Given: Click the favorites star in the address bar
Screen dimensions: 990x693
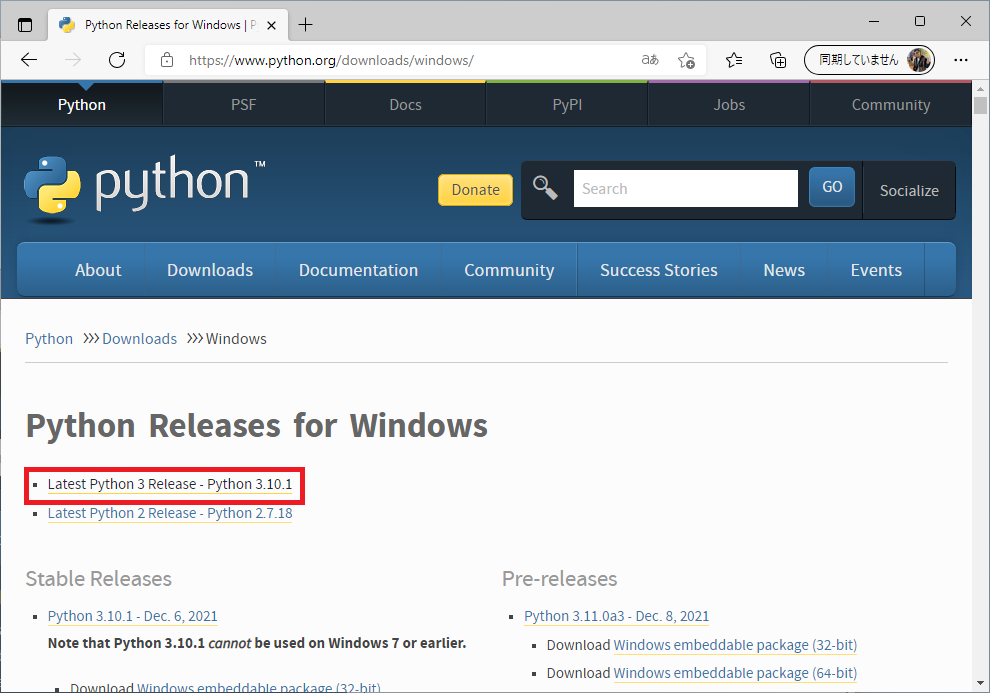Looking at the screenshot, I should (686, 60).
